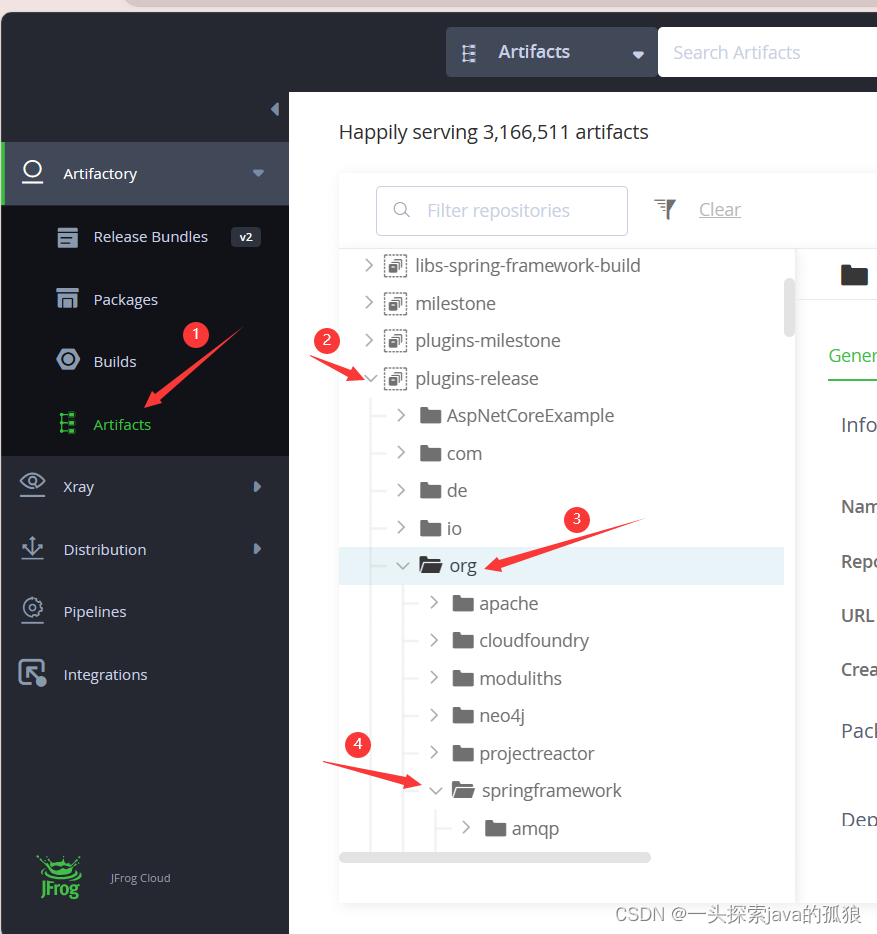The height and width of the screenshot is (934, 877).
Task: Open Builds in sidebar
Action: click(x=114, y=362)
